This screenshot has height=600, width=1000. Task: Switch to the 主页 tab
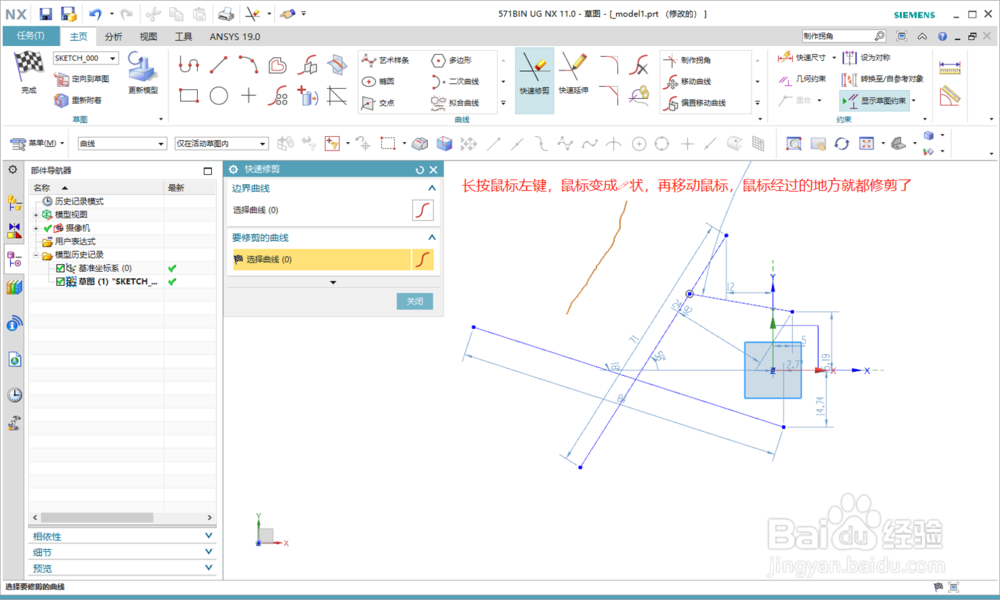pos(78,36)
